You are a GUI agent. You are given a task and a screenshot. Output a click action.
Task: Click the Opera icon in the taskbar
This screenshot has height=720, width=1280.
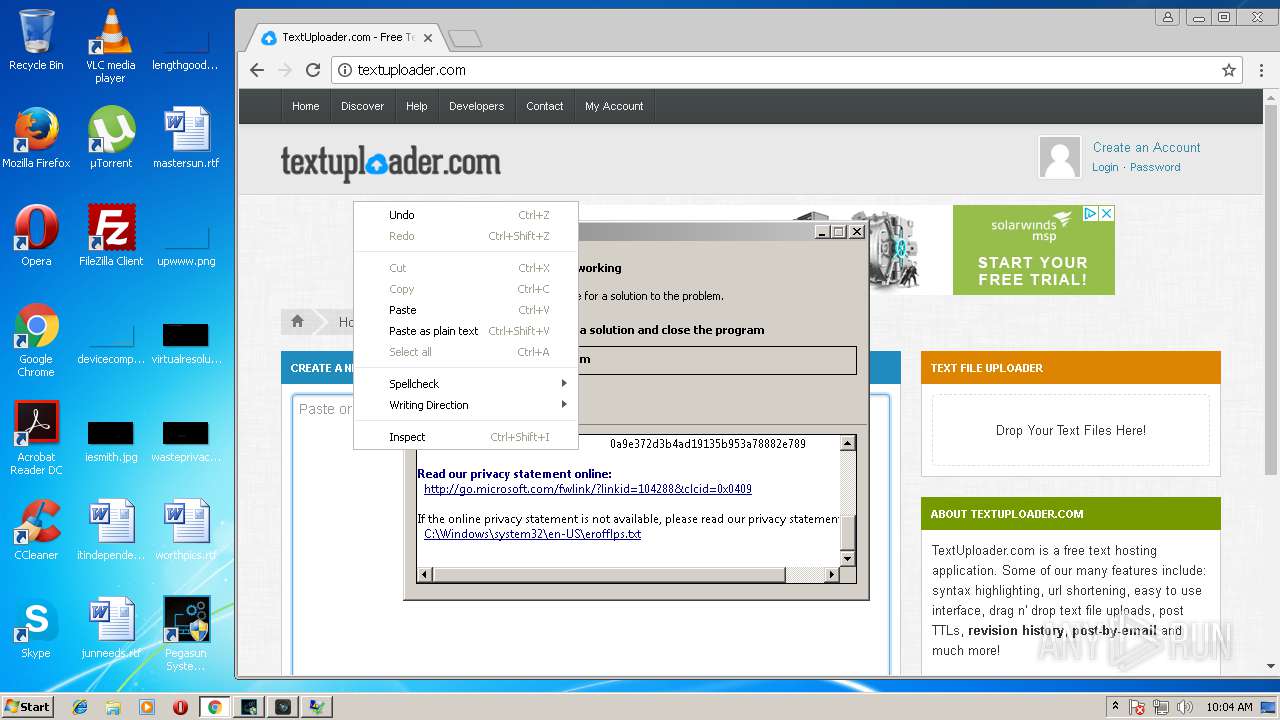point(181,707)
